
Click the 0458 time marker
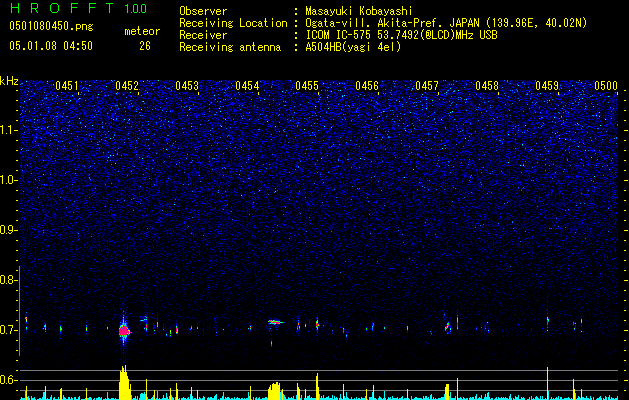click(x=487, y=86)
